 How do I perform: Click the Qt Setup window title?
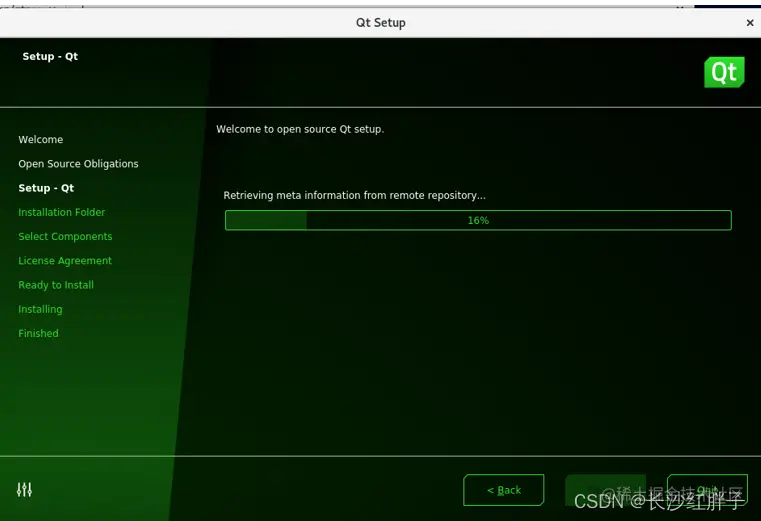[x=380, y=23]
